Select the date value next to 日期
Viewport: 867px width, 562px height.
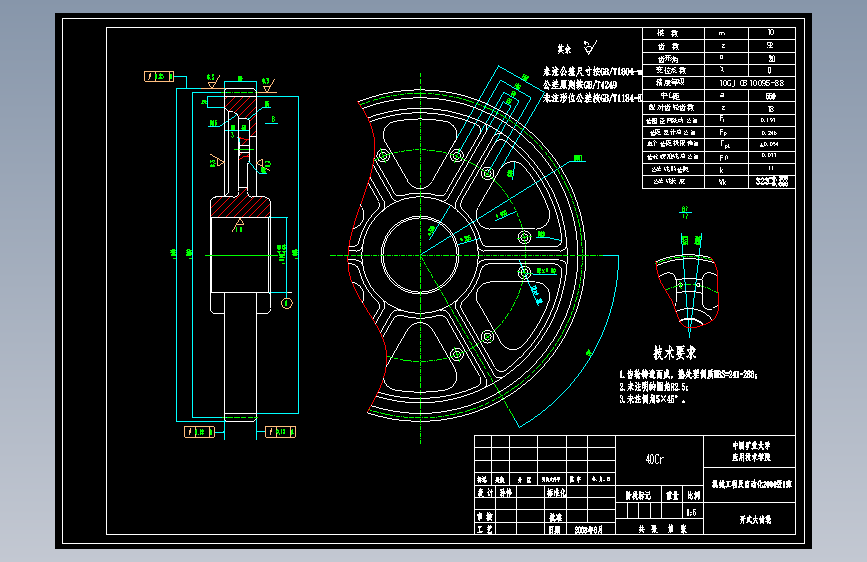(x=588, y=530)
